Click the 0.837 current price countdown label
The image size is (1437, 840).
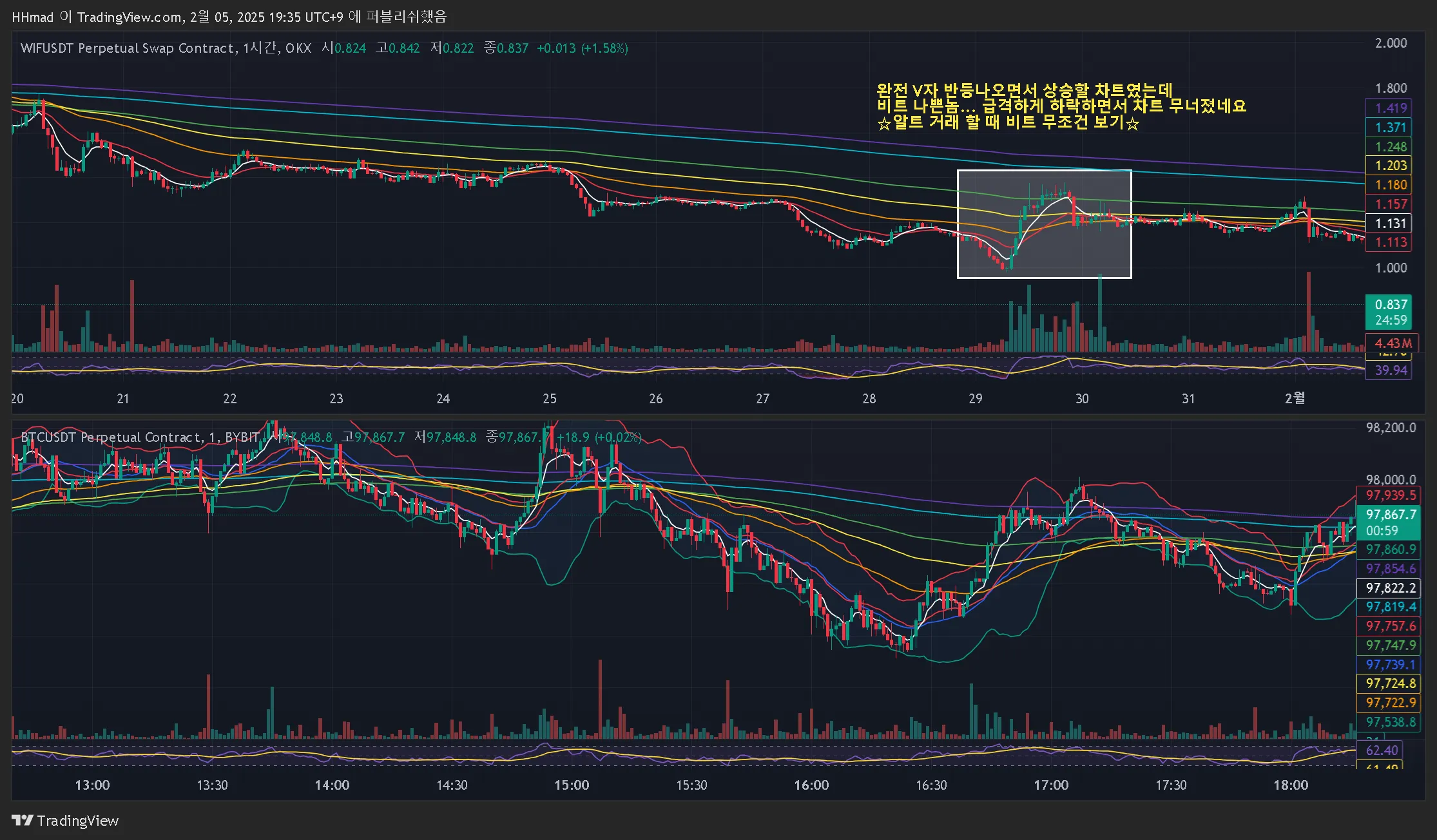click(1390, 312)
